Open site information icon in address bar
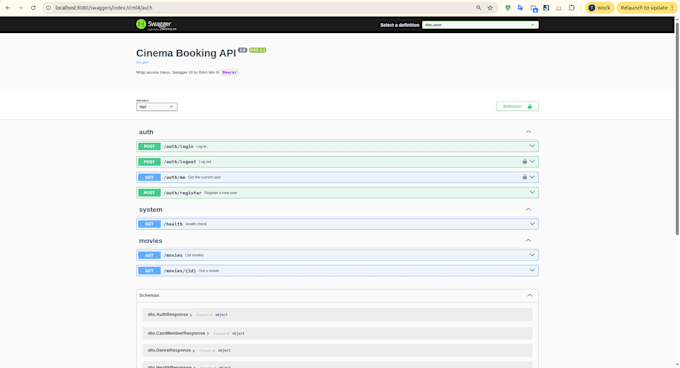Viewport: 680px width, 368px height. (x=49, y=8)
